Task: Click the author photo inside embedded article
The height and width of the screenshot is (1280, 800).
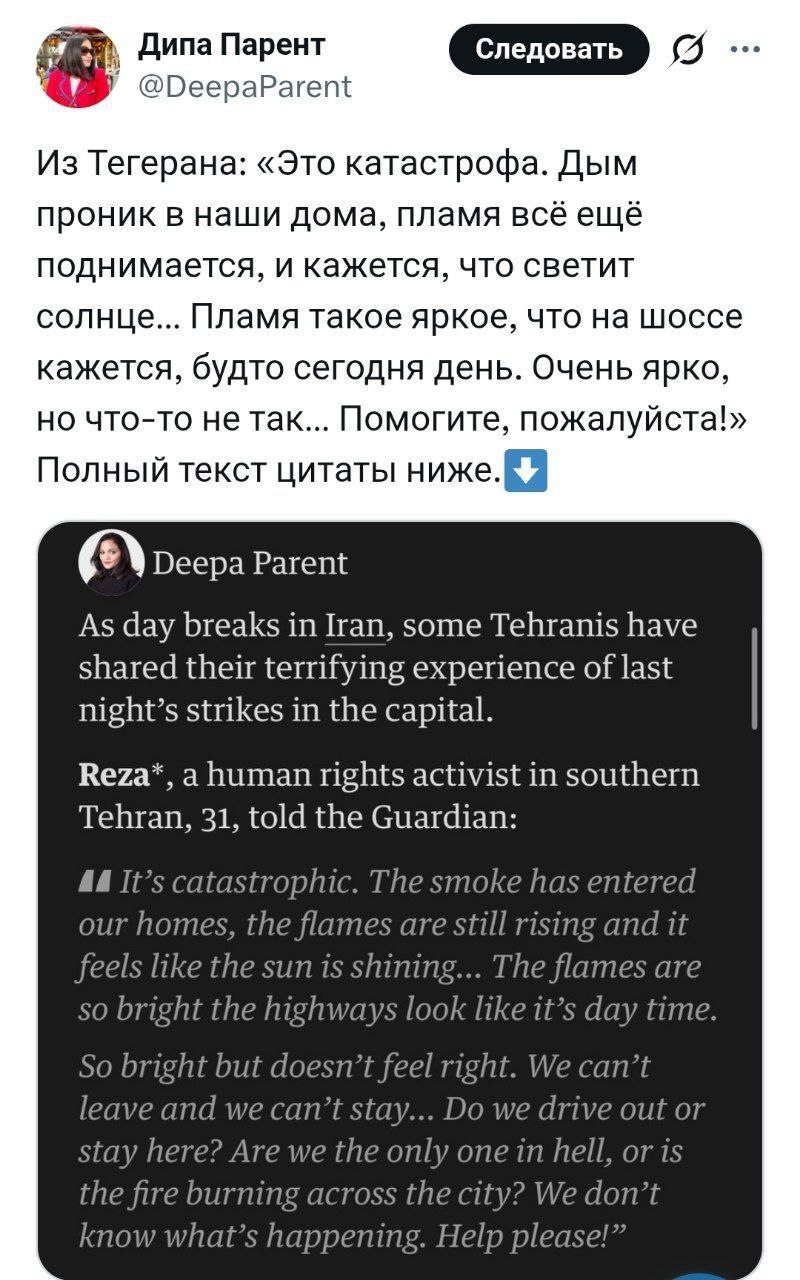Action: point(111,561)
